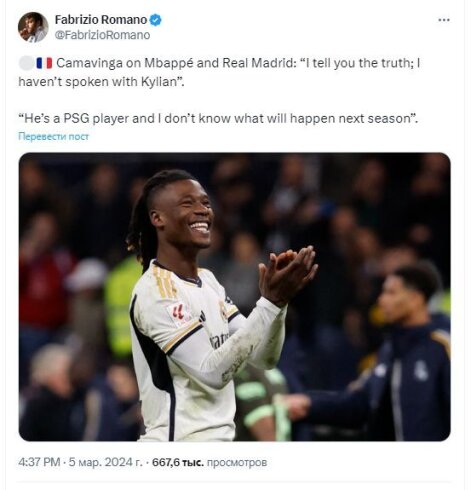Click 'haven't spoken with Kylian' text line
The height and width of the screenshot is (490, 471).
[101, 82]
